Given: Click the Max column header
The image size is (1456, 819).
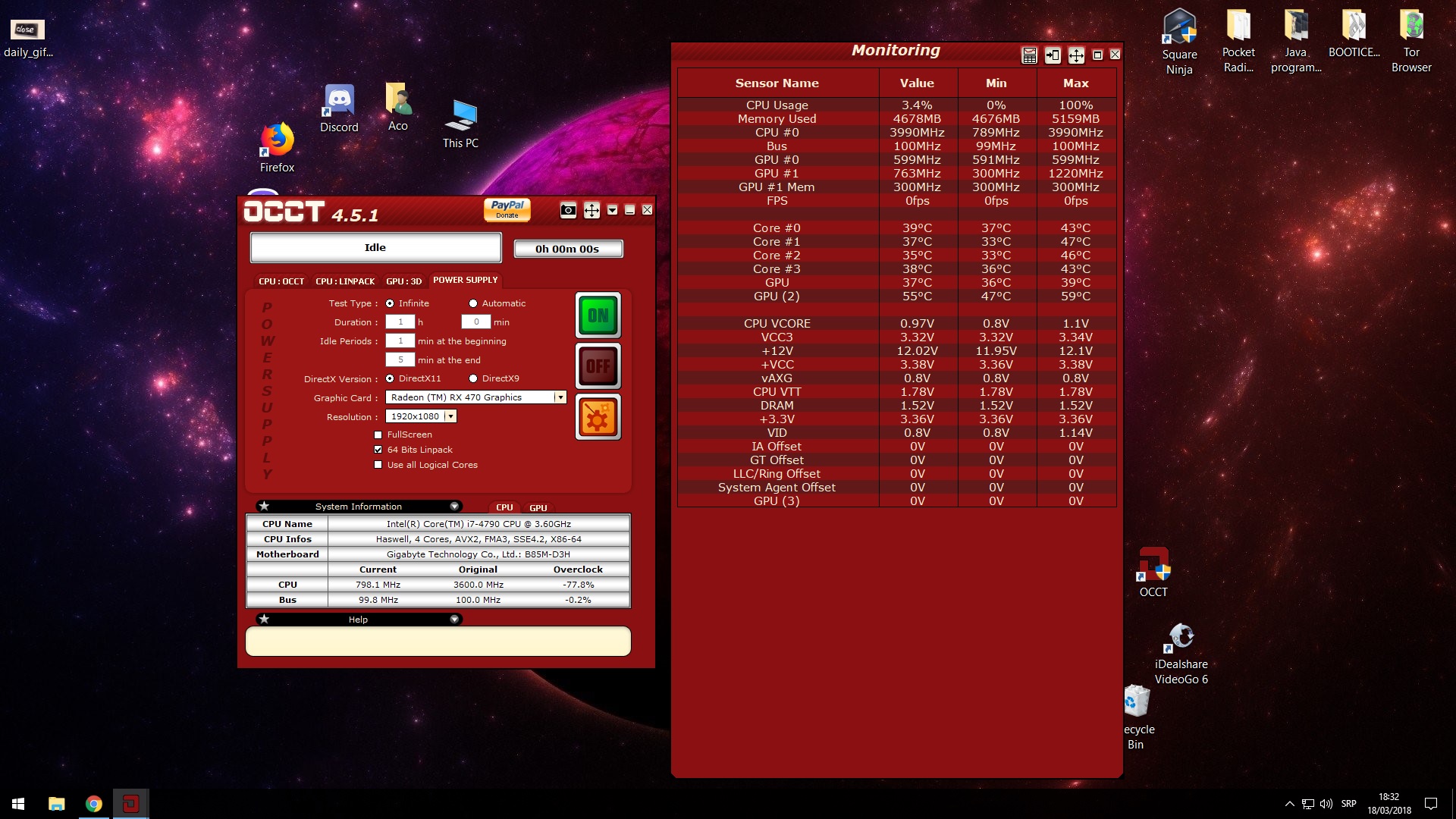Looking at the screenshot, I should [x=1076, y=83].
